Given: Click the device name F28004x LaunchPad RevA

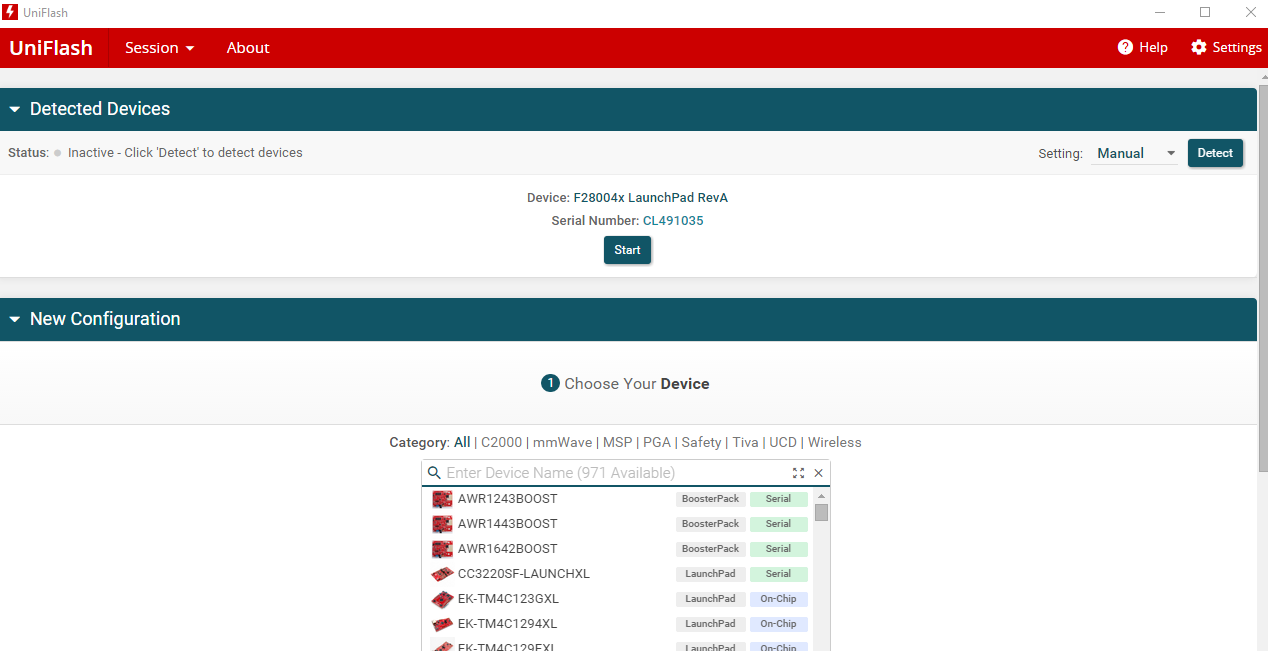Looking at the screenshot, I should [x=650, y=198].
